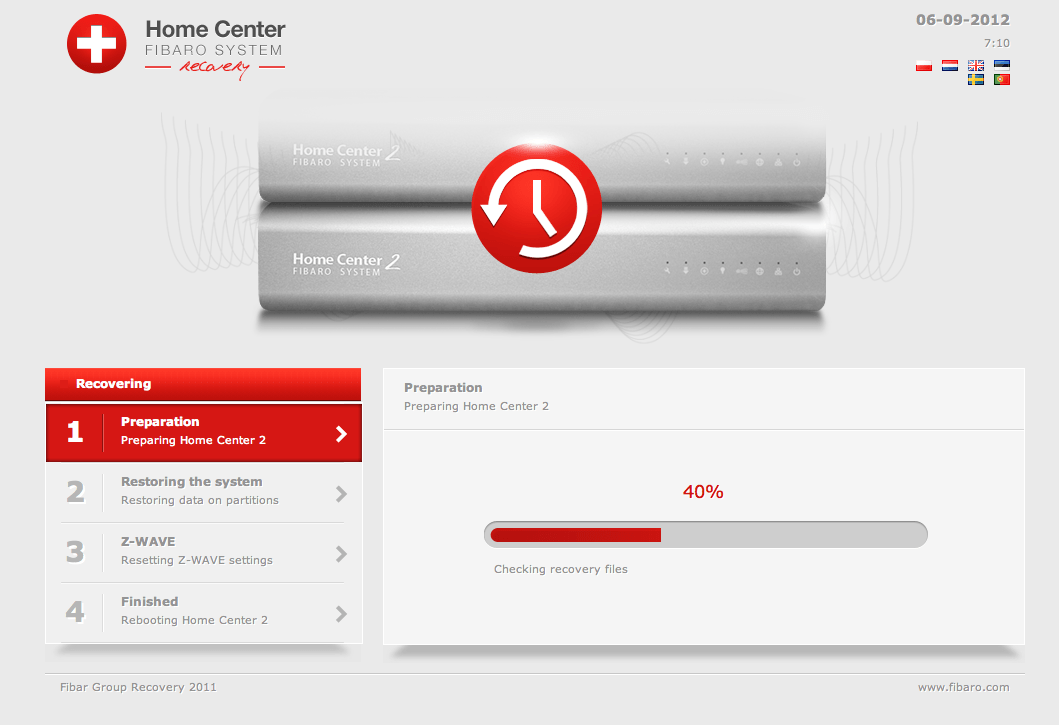Select the Finished step
The width and height of the screenshot is (1059, 725).
click(x=204, y=613)
